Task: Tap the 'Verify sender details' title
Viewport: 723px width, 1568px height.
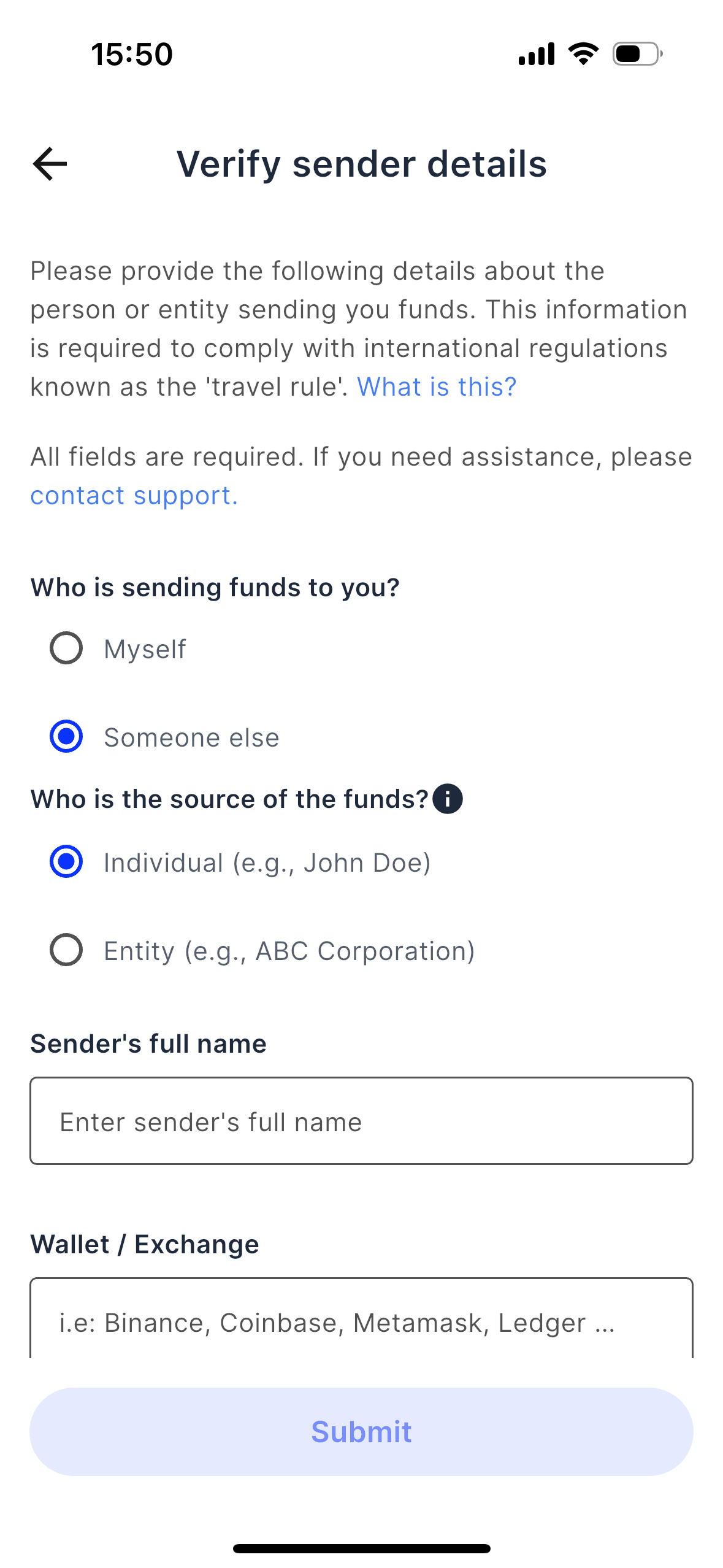Action: [x=361, y=164]
